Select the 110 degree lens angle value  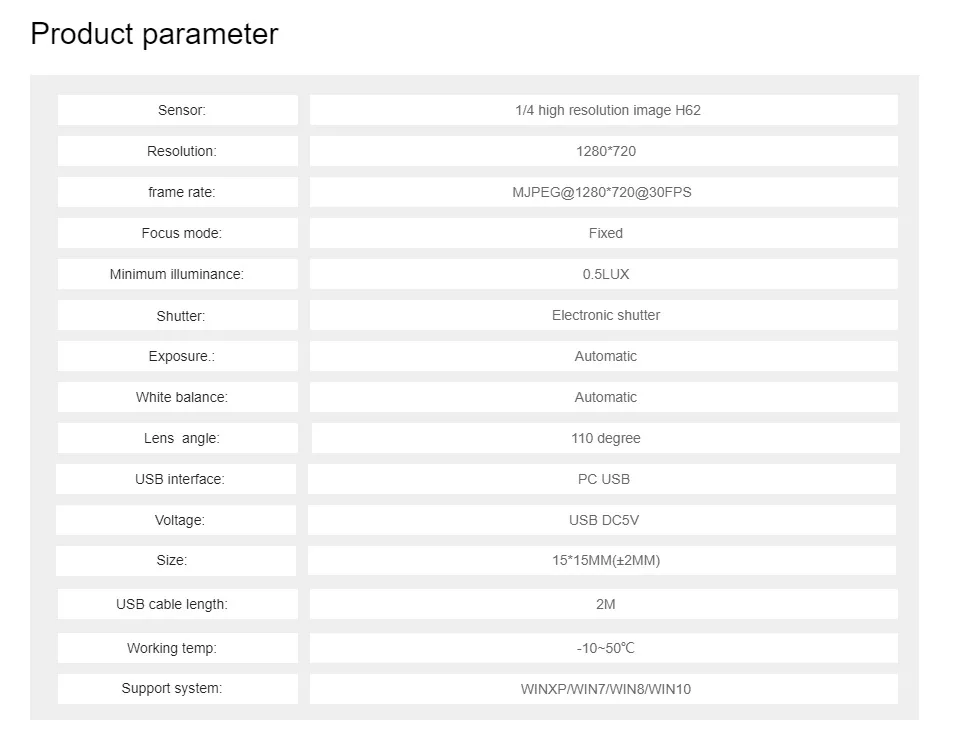[x=605, y=438]
